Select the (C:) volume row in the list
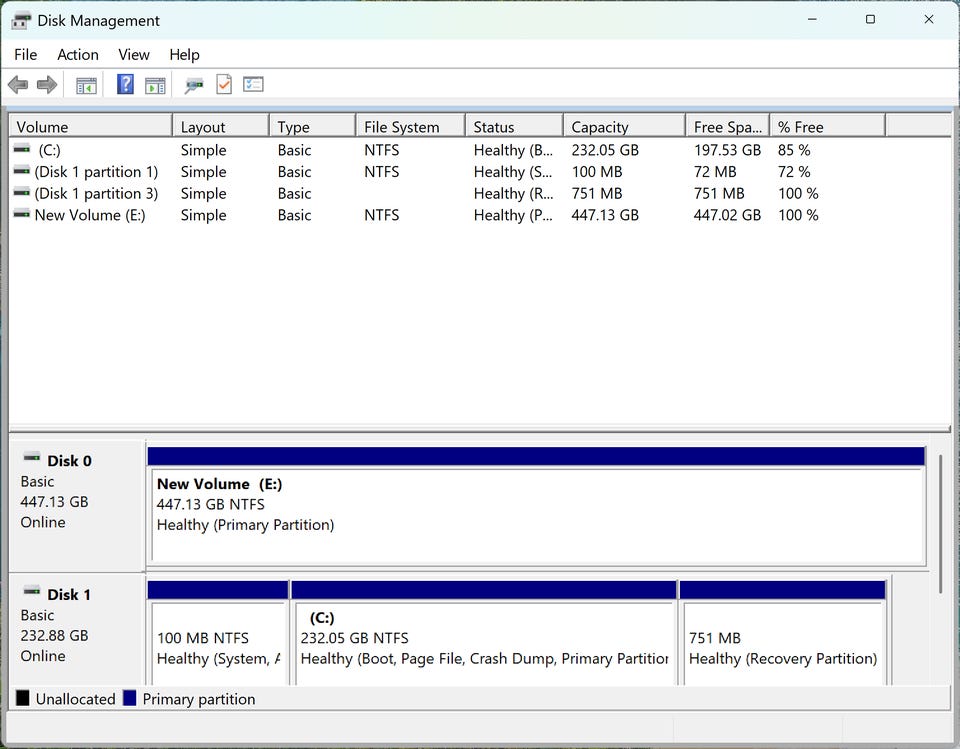The image size is (960, 749). pyautogui.click(x=49, y=150)
